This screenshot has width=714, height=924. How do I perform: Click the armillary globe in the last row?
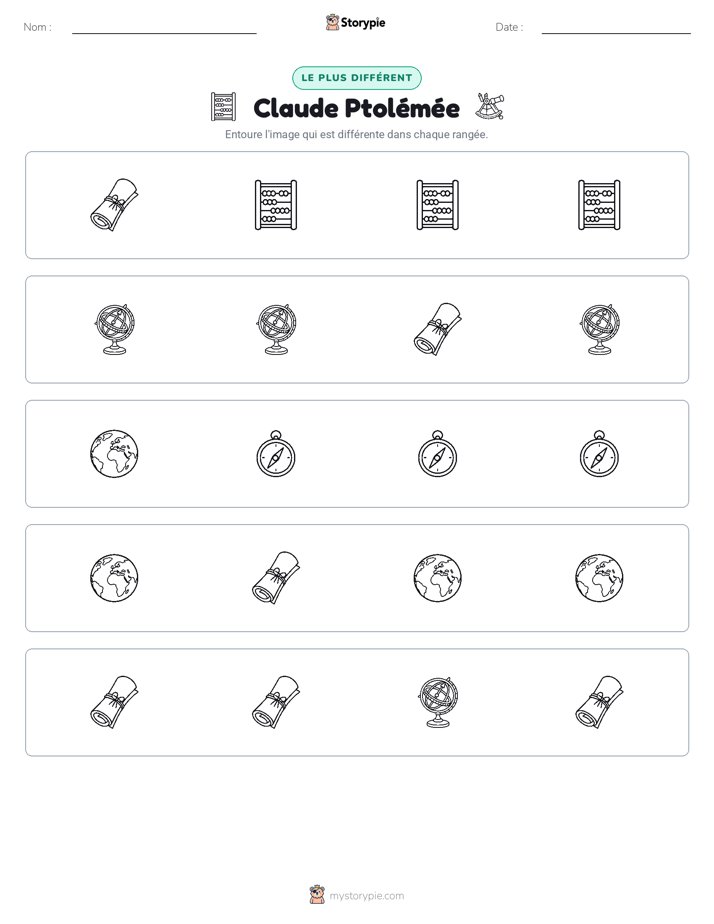tap(438, 702)
